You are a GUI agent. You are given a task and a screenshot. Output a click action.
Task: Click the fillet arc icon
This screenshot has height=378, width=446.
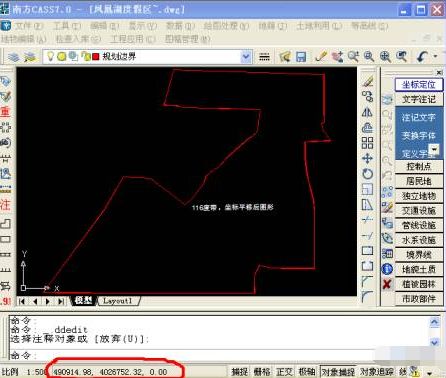[x=367, y=296]
